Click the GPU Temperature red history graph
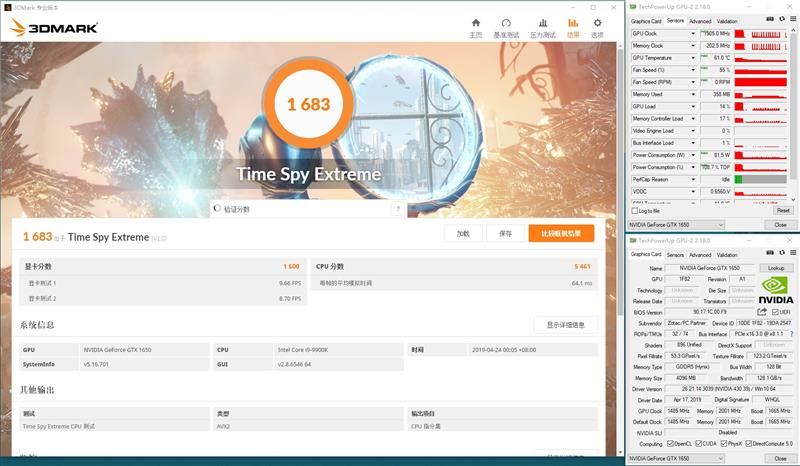Viewport: 800px width, 466px height. click(760, 58)
